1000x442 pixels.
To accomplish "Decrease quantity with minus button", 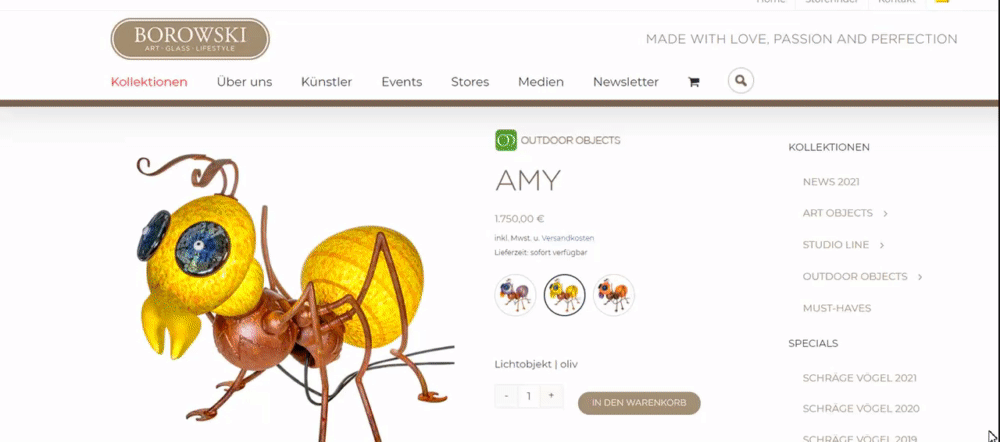I will (x=506, y=396).
